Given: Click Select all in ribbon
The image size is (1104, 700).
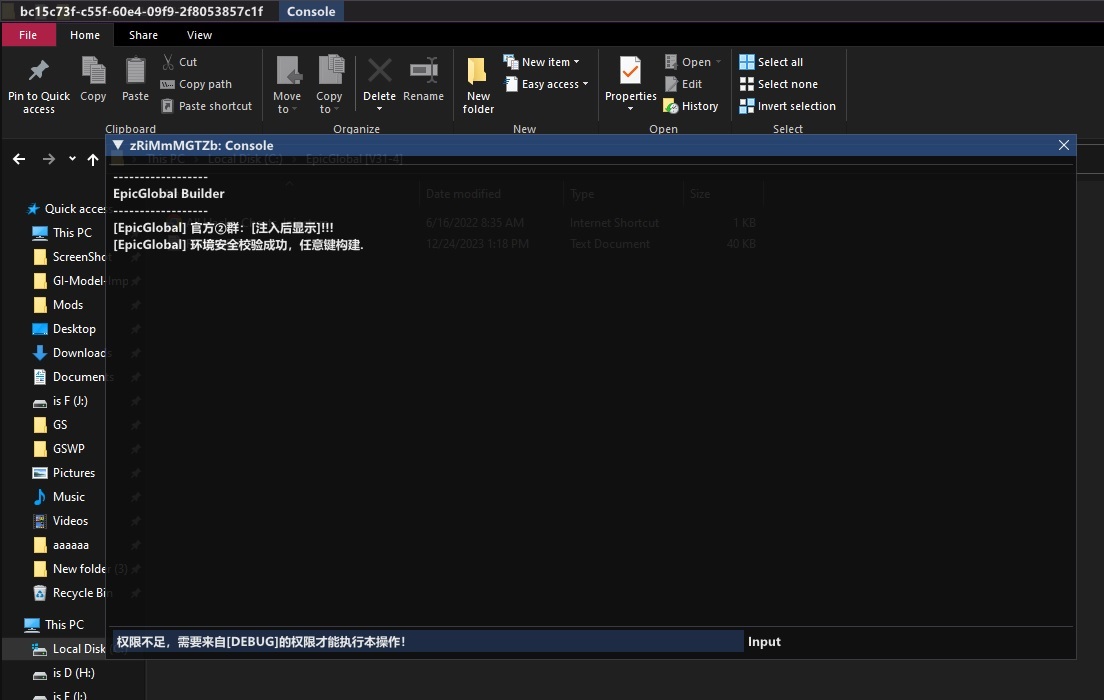Looking at the screenshot, I should [771, 62].
